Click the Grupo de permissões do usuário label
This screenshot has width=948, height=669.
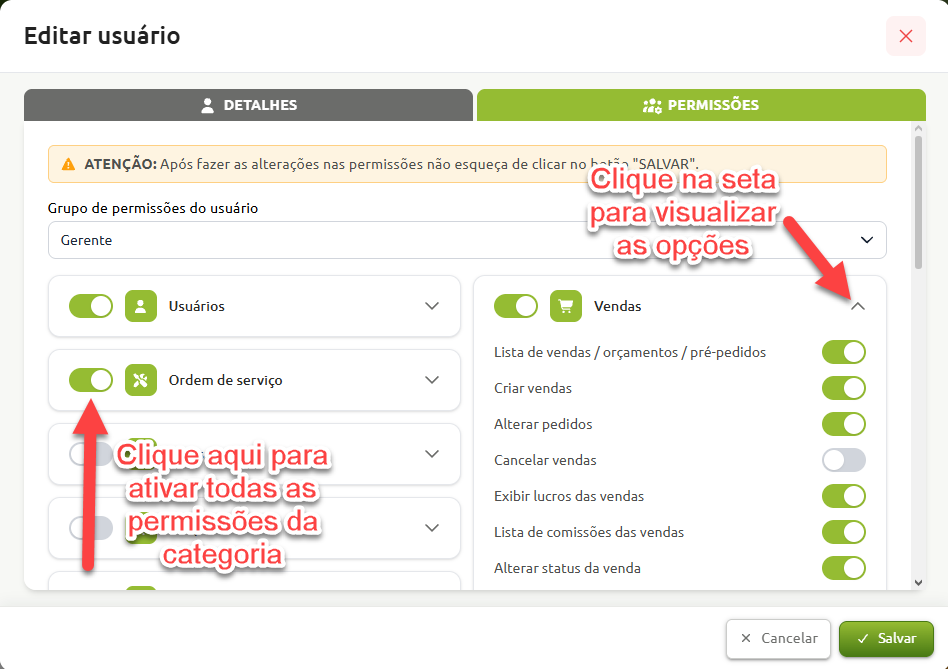pos(153,208)
